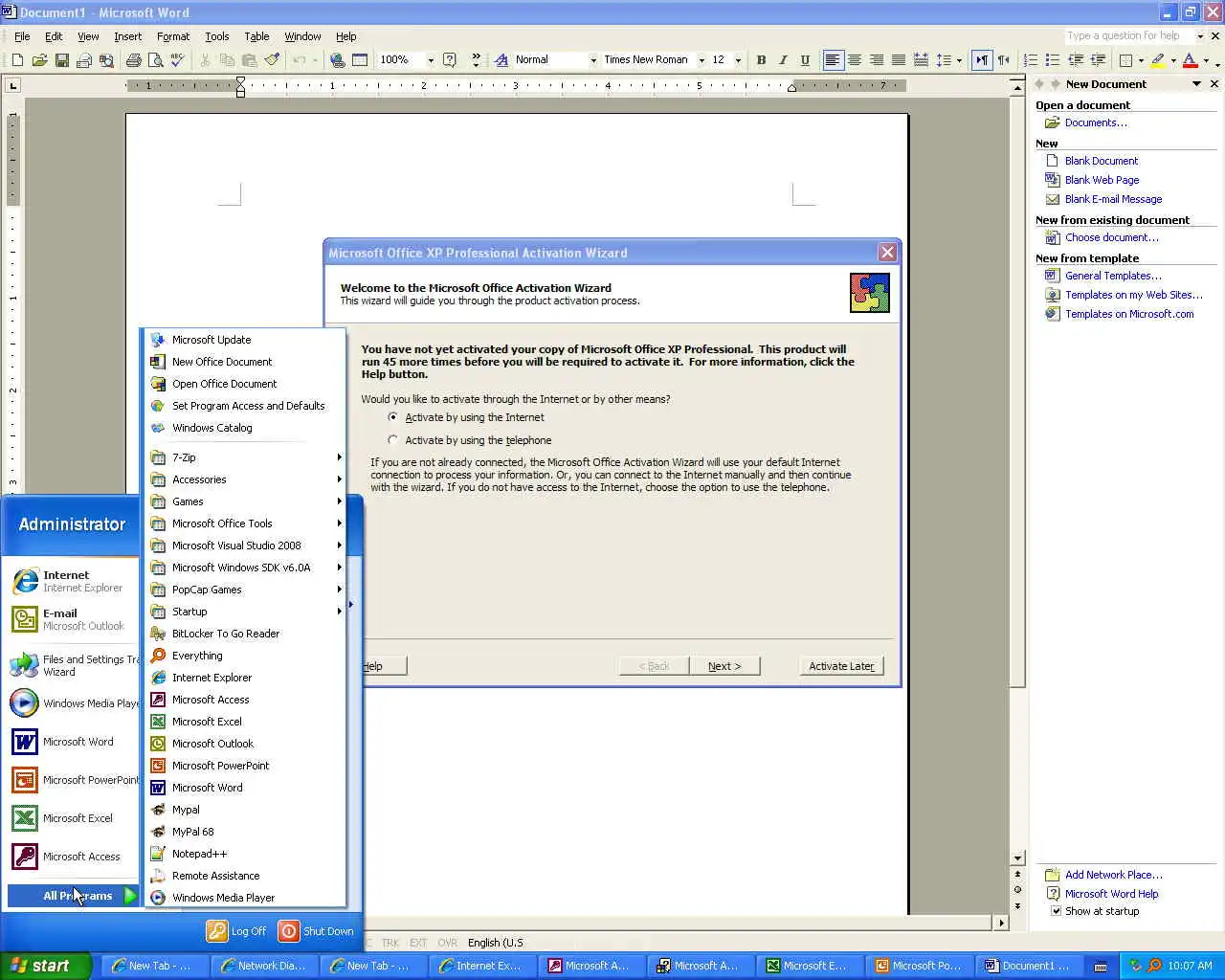Toggle the Right-to-Left text direction button
Image resolution: width=1225 pixels, height=980 pixels.
1004,60
